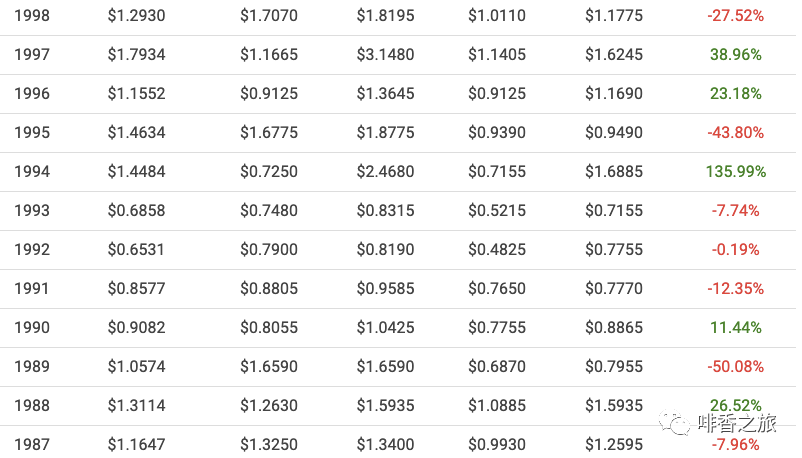Select the -0.19% value for 1992
Image resolution: width=802 pixels, height=458 pixels.
pyautogui.click(x=736, y=250)
